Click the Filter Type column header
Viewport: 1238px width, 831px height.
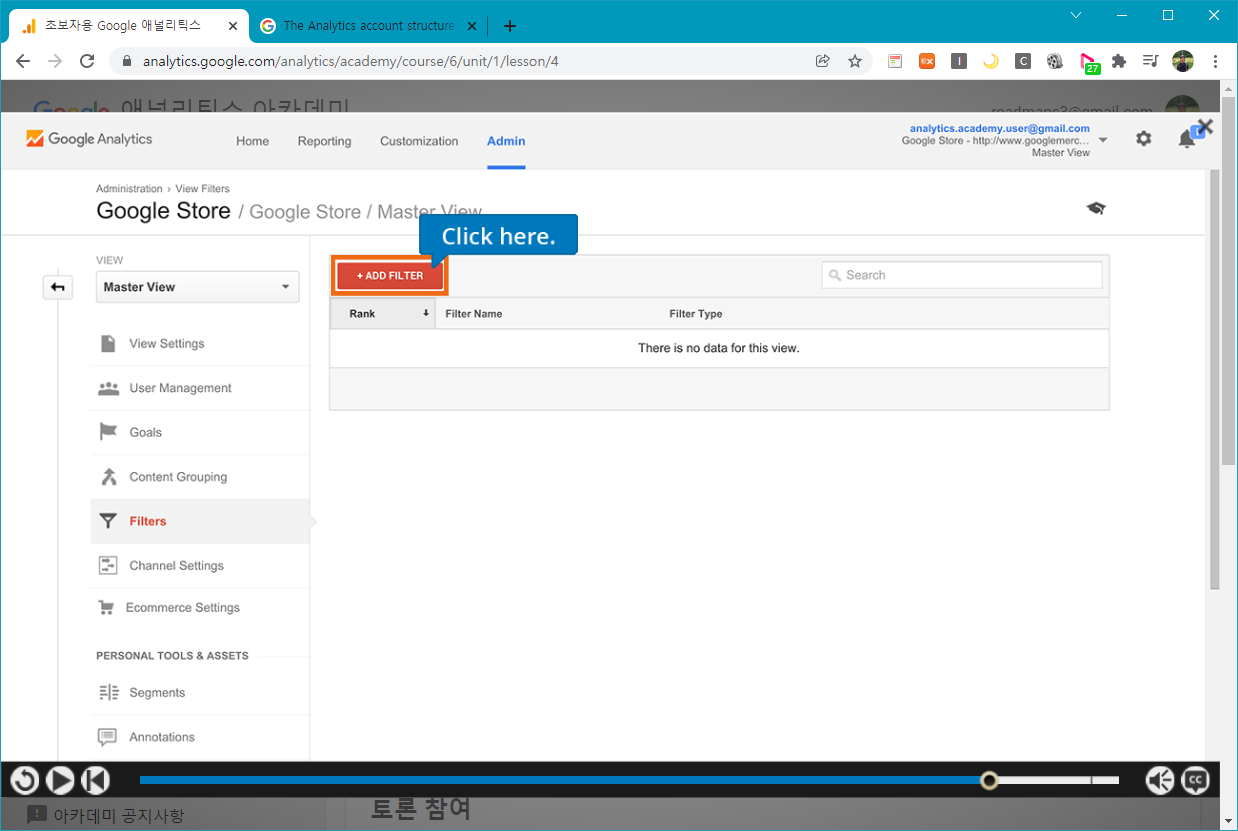tap(696, 314)
